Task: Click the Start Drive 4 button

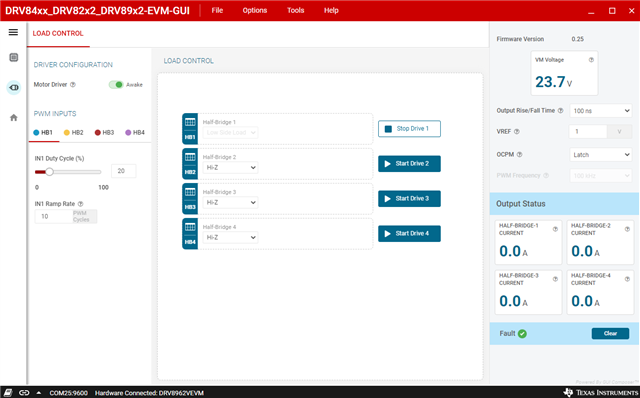Action: click(x=409, y=233)
